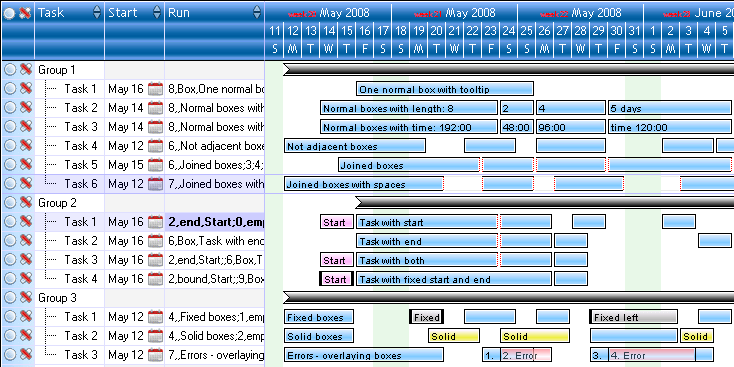Select the Group 2 row circle
The image size is (734, 367).
coord(9,203)
